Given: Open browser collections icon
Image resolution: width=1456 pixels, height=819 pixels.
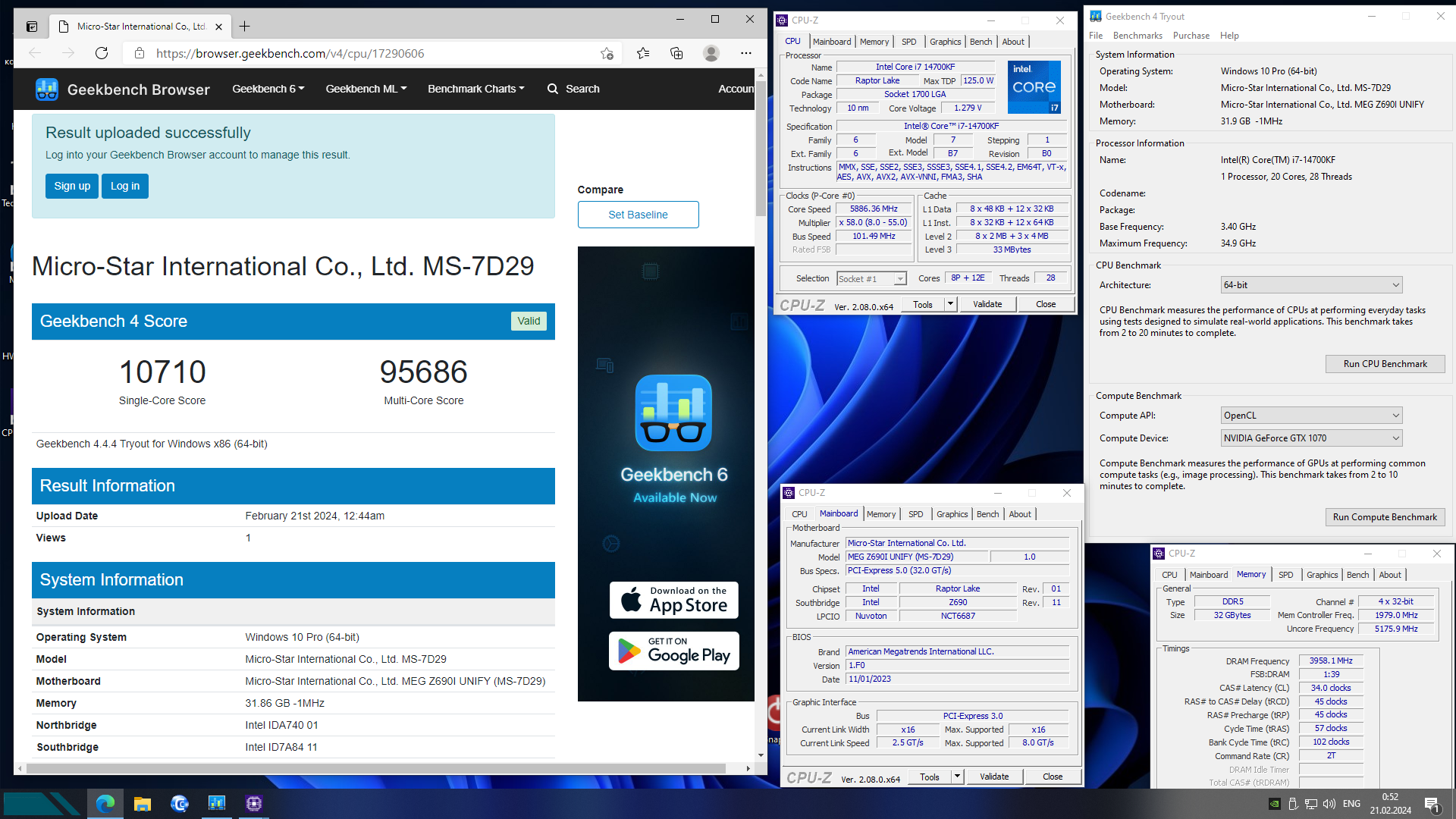Looking at the screenshot, I should click(676, 53).
